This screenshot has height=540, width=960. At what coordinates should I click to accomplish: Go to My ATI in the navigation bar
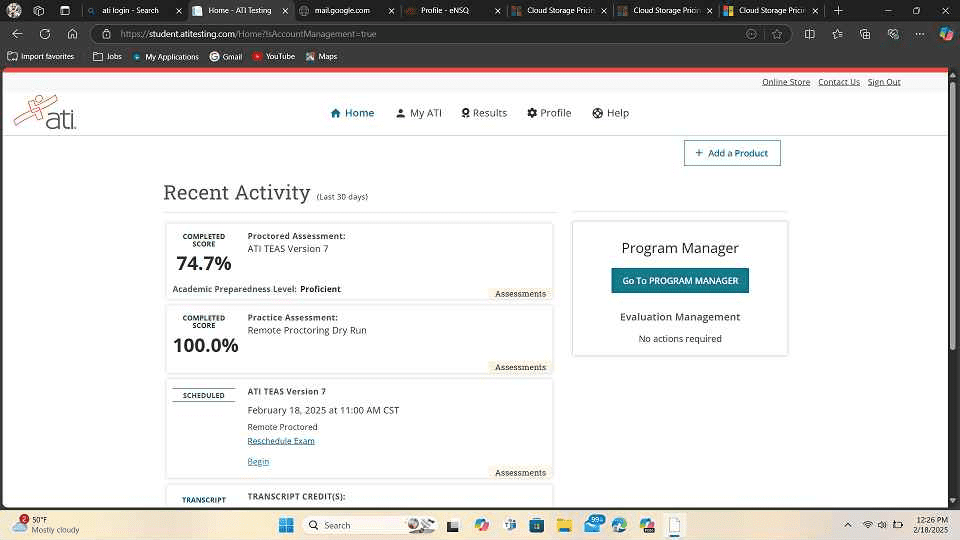[x=418, y=113]
